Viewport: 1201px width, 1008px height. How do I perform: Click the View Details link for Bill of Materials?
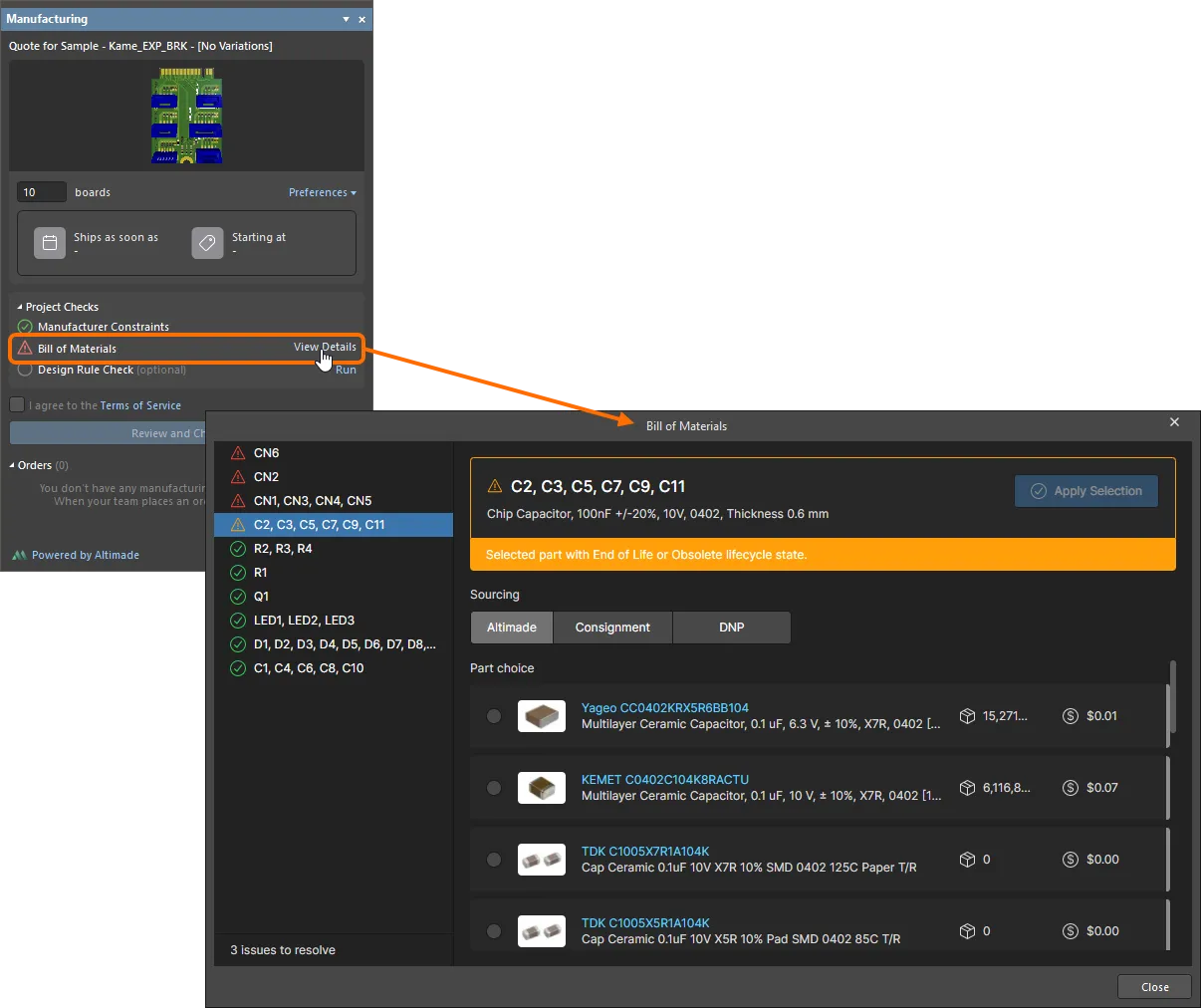325,347
